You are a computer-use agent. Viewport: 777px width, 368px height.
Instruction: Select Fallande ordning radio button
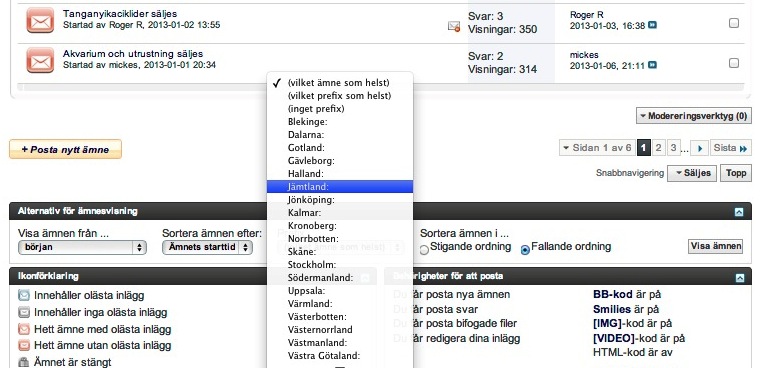(525, 250)
